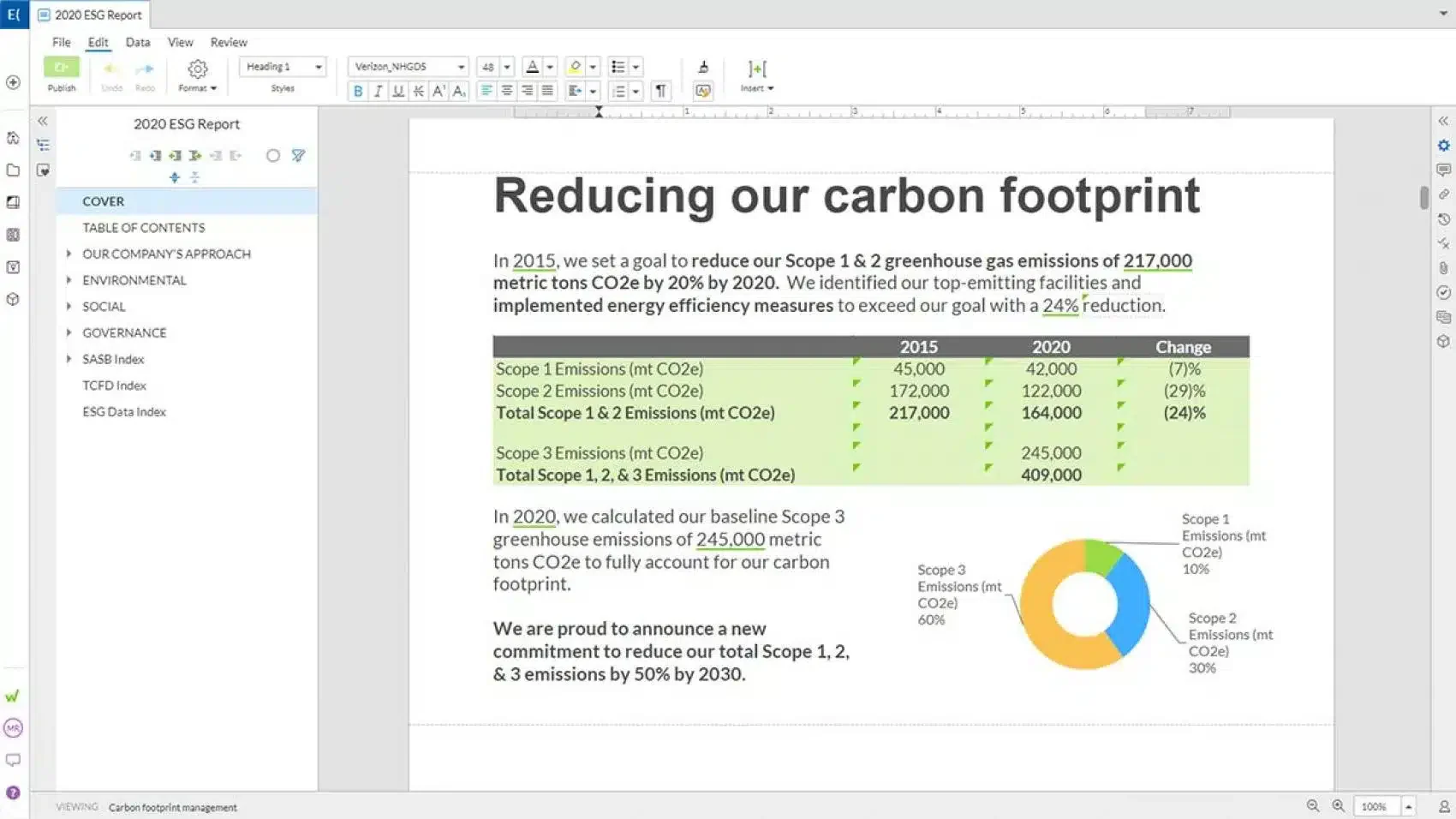Screen dimensions: 1456x819
Task: Open comments panel in right sidebar
Action: [1443, 170]
